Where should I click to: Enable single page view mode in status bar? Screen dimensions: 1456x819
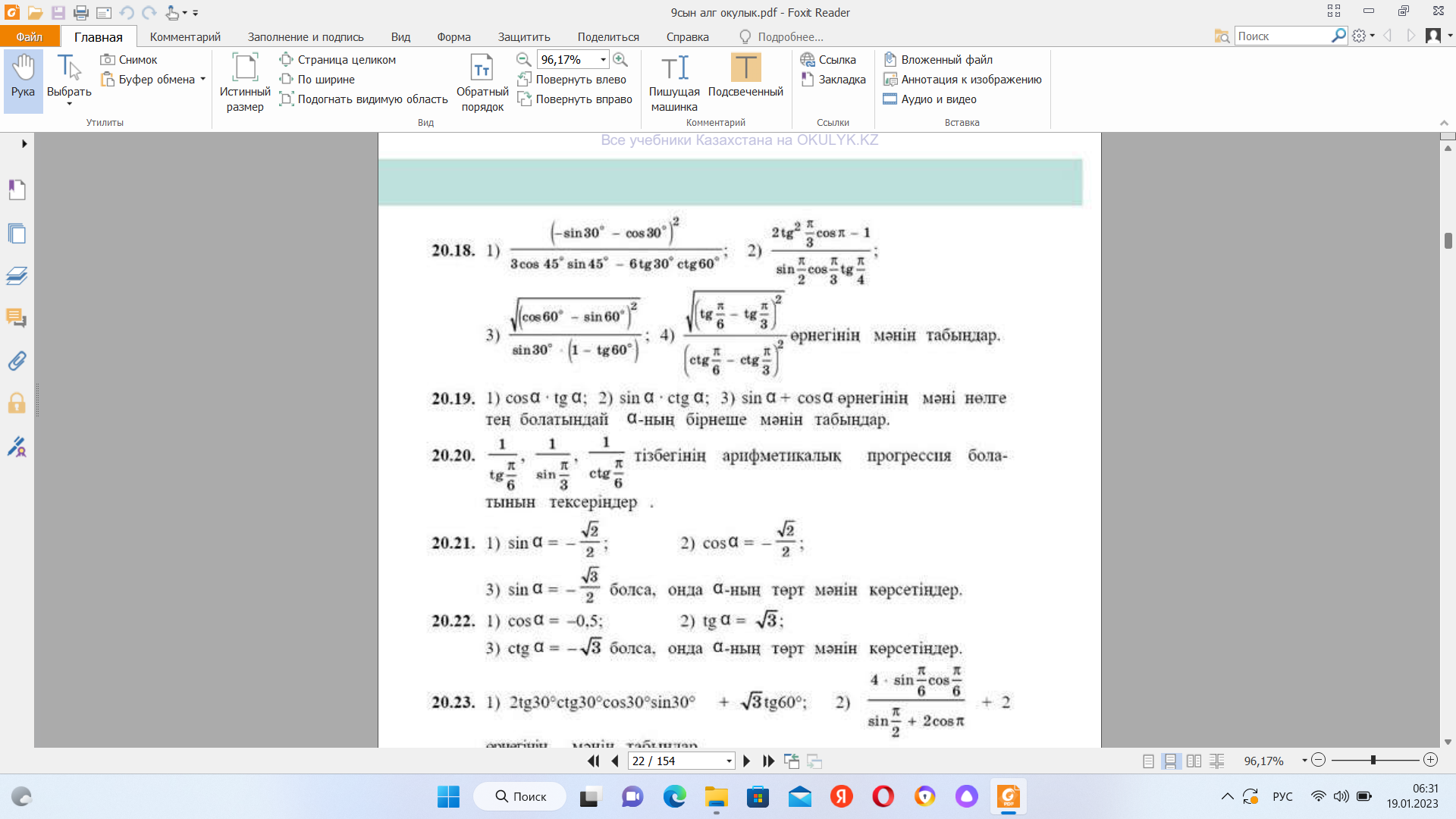pos(1148,761)
